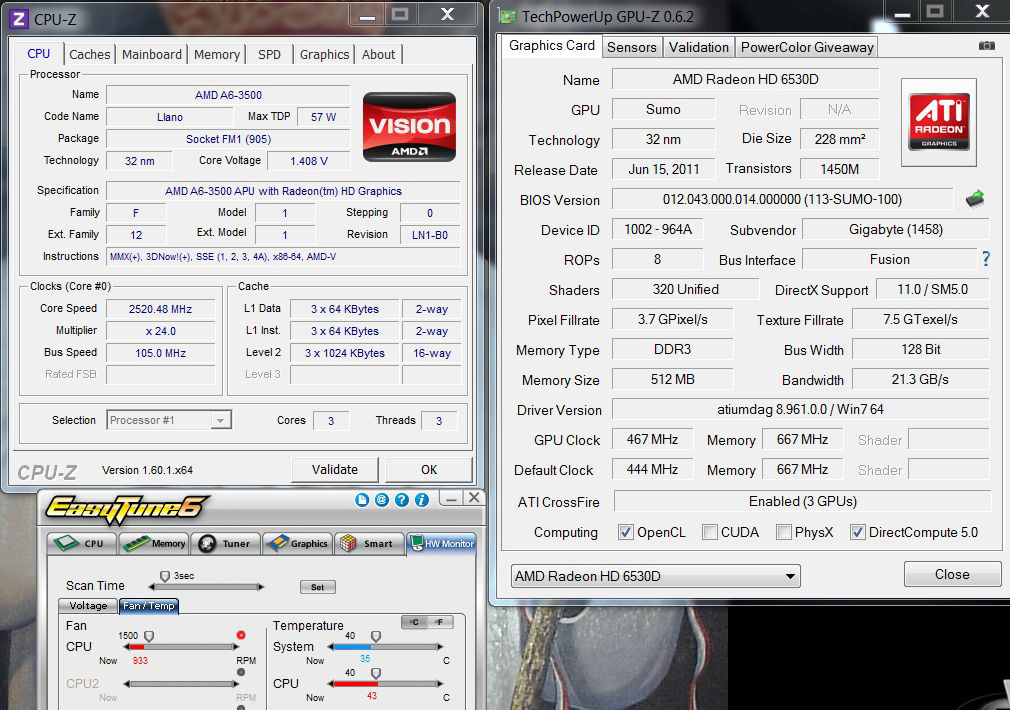Toggle the PhysX checkbox
The width and height of the screenshot is (1010, 710).
[783, 532]
